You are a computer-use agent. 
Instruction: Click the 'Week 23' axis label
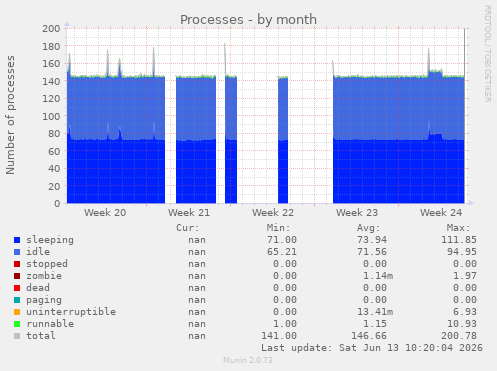click(357, 213)
